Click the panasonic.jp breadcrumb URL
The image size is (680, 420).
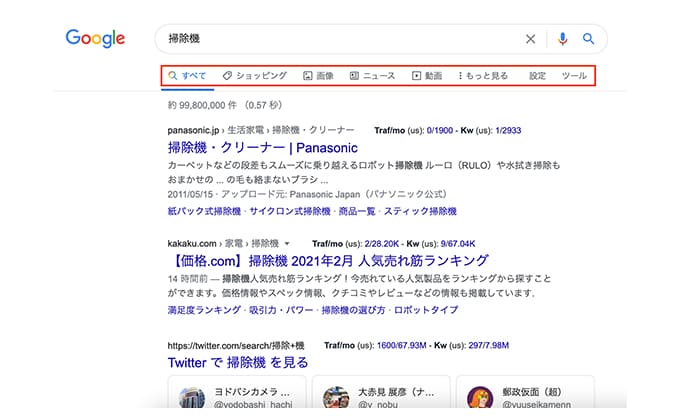tap(261, 130)
